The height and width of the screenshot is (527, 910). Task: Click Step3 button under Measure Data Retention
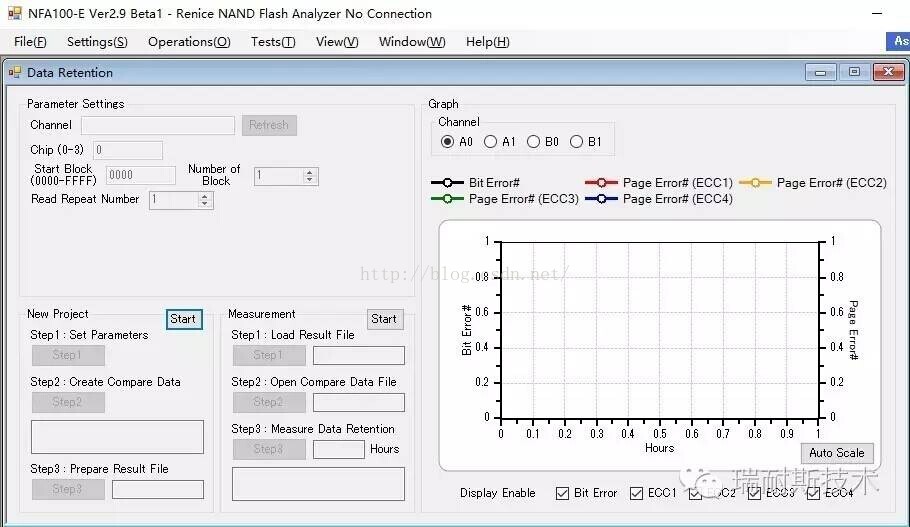pos(269,449)
